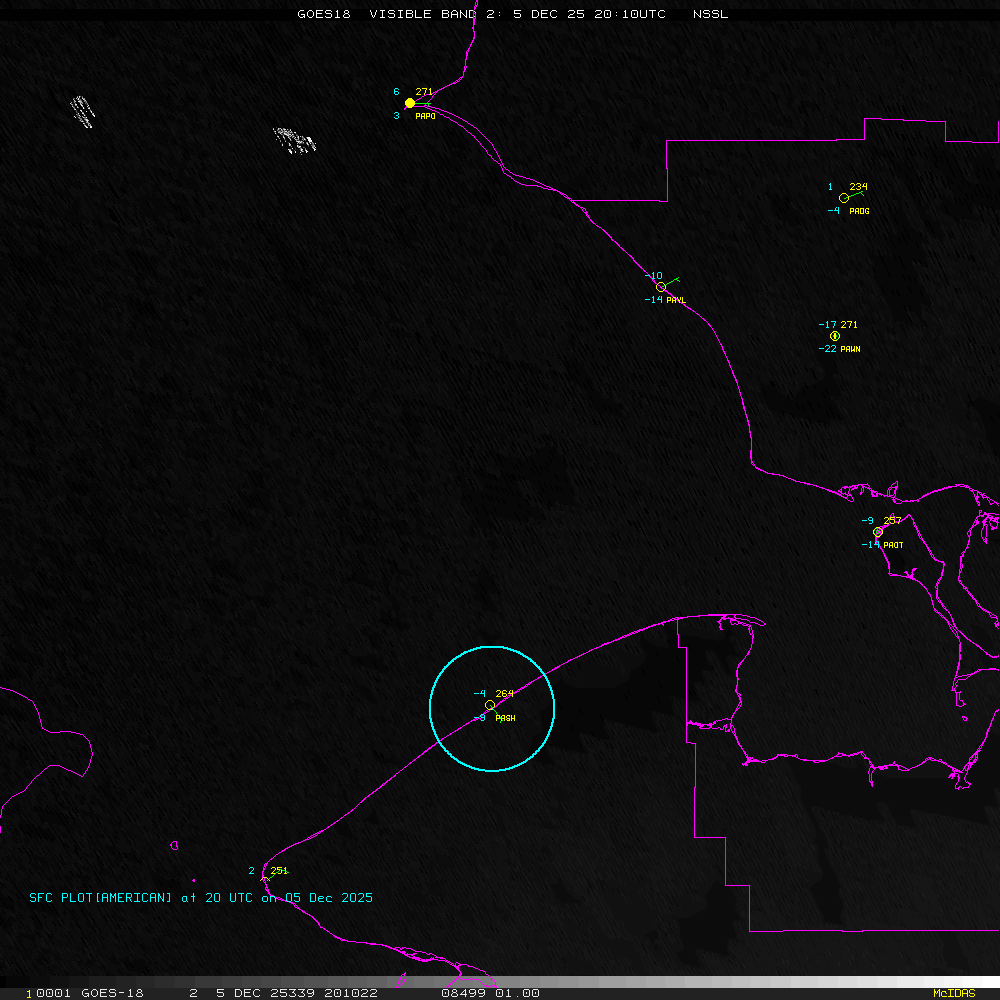Click the date stamp 5 DEC 25339 201022
The width and height of the screenshot is (1000, 1000).
click(300, 992)
